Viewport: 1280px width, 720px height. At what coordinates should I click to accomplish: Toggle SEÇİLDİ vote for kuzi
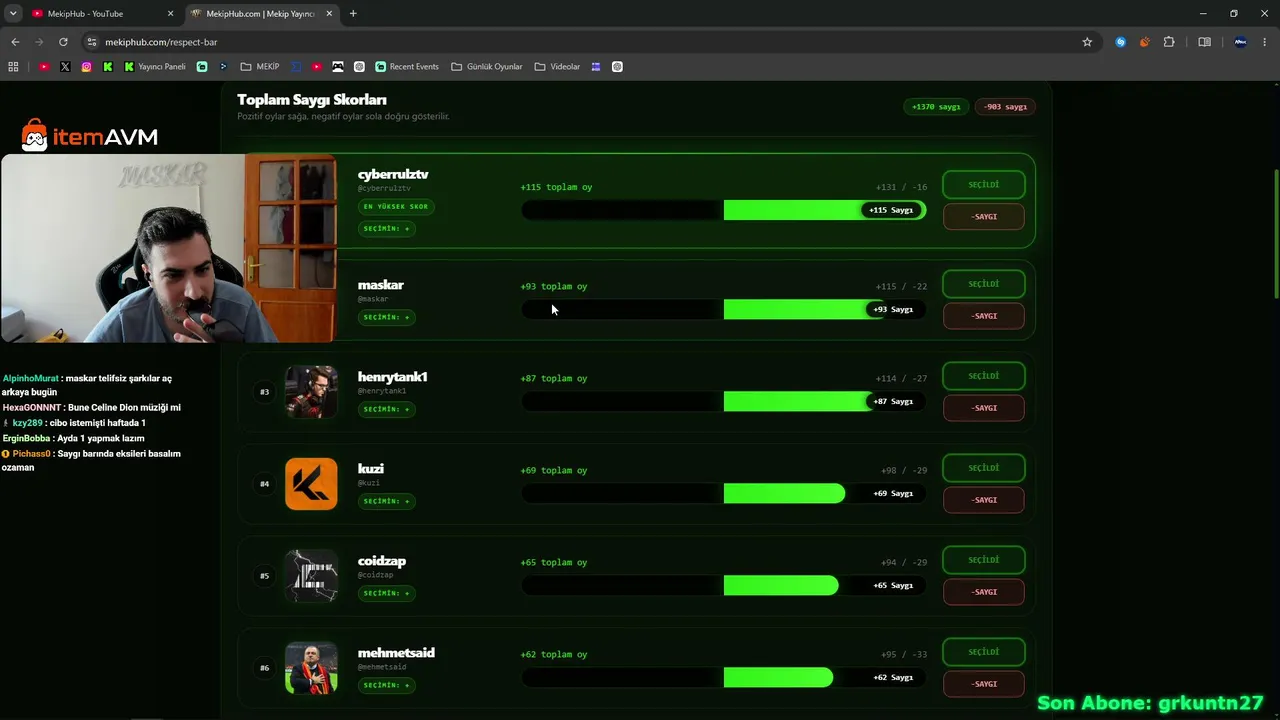point(984,468)
